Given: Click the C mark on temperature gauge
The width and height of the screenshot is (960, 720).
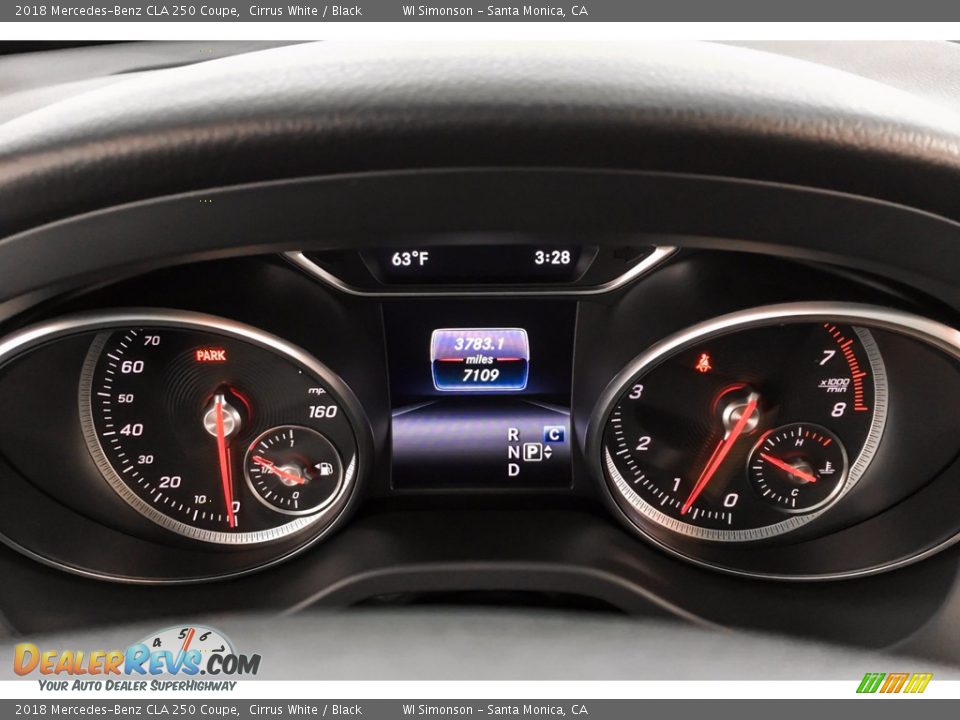Looking at the screenshot, I should 794,492.
